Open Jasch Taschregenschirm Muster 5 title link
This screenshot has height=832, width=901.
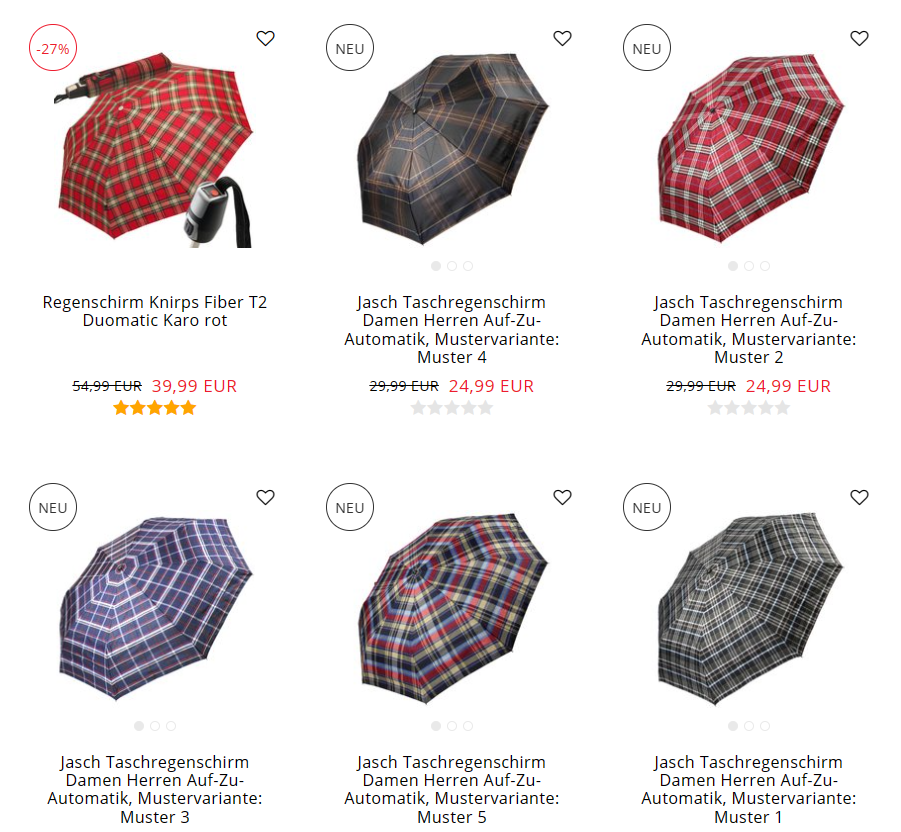point(452,789)
